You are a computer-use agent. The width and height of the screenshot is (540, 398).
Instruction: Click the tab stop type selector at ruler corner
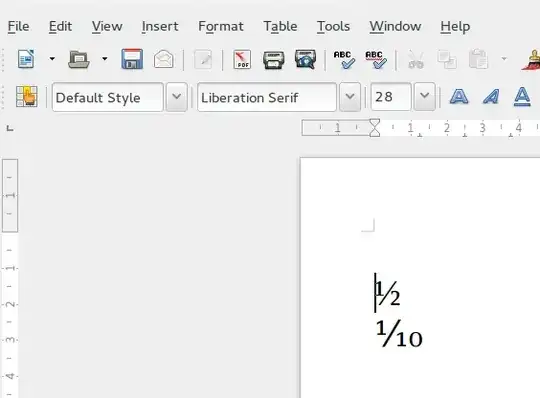10,128
